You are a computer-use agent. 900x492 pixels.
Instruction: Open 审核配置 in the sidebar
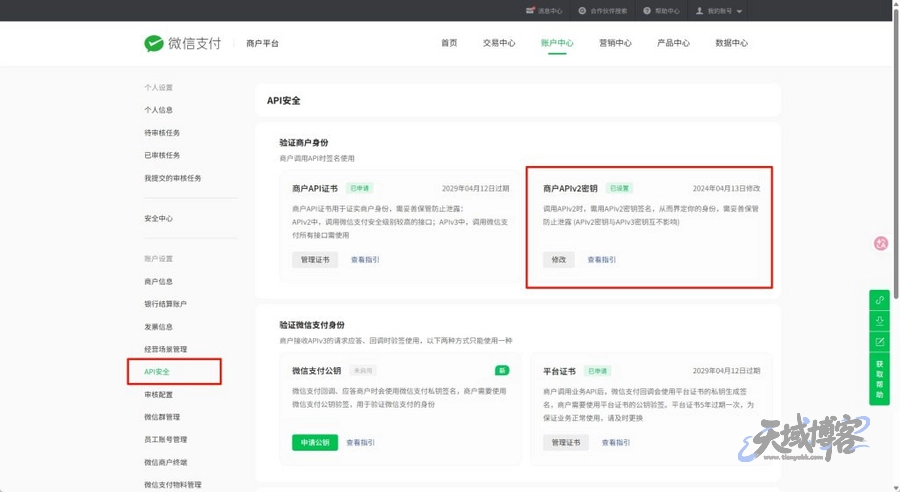coord(158,394)
